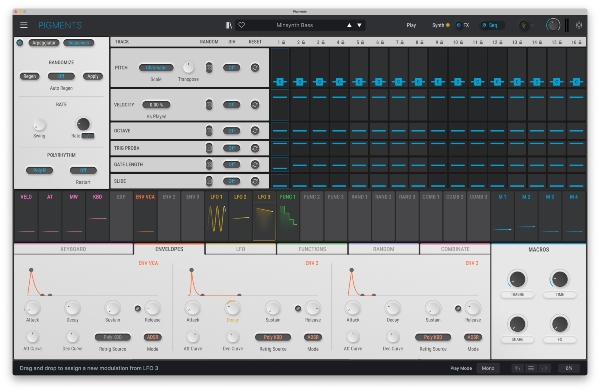Select the Sequencer mode button
Screen dimensions: 600x392
pos(78,42)
